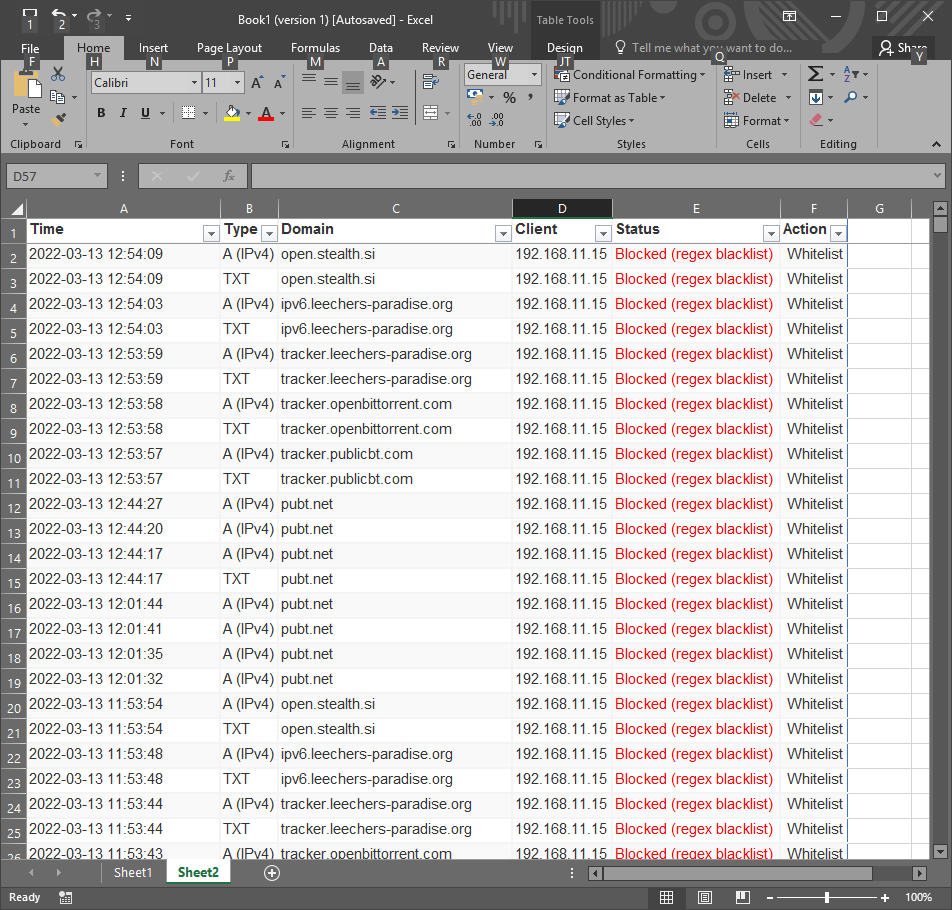
Task: Switch to the Insert ribbon tab
Action: [153, 48]
